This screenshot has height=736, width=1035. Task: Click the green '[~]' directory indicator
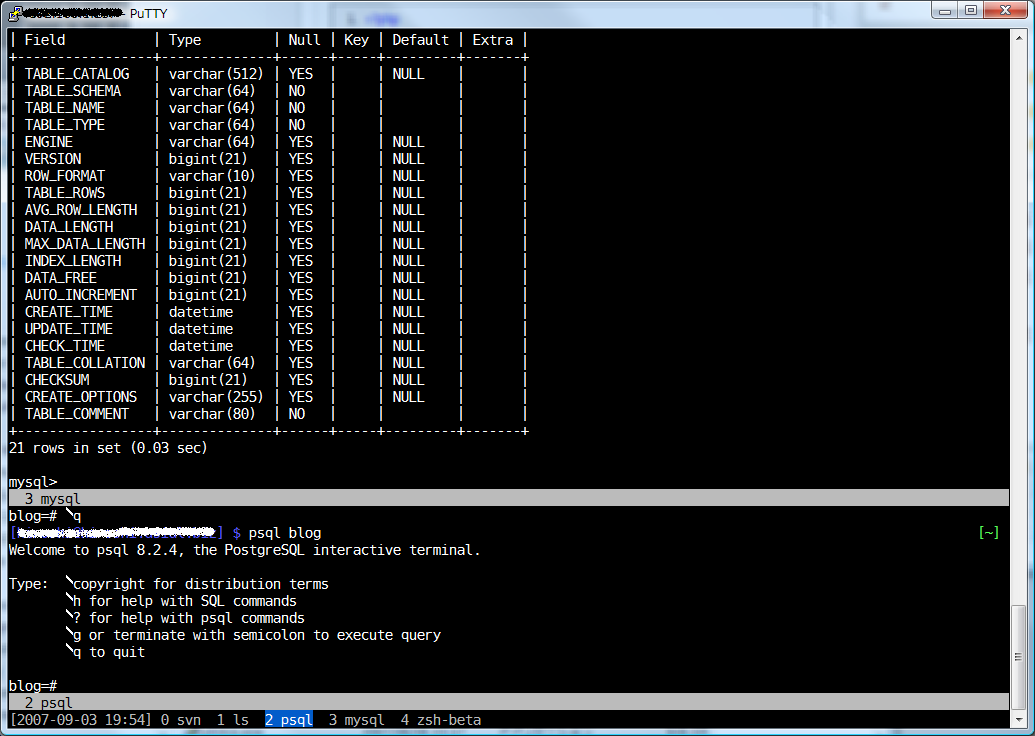pyautogui.click(x=988, y=533)
